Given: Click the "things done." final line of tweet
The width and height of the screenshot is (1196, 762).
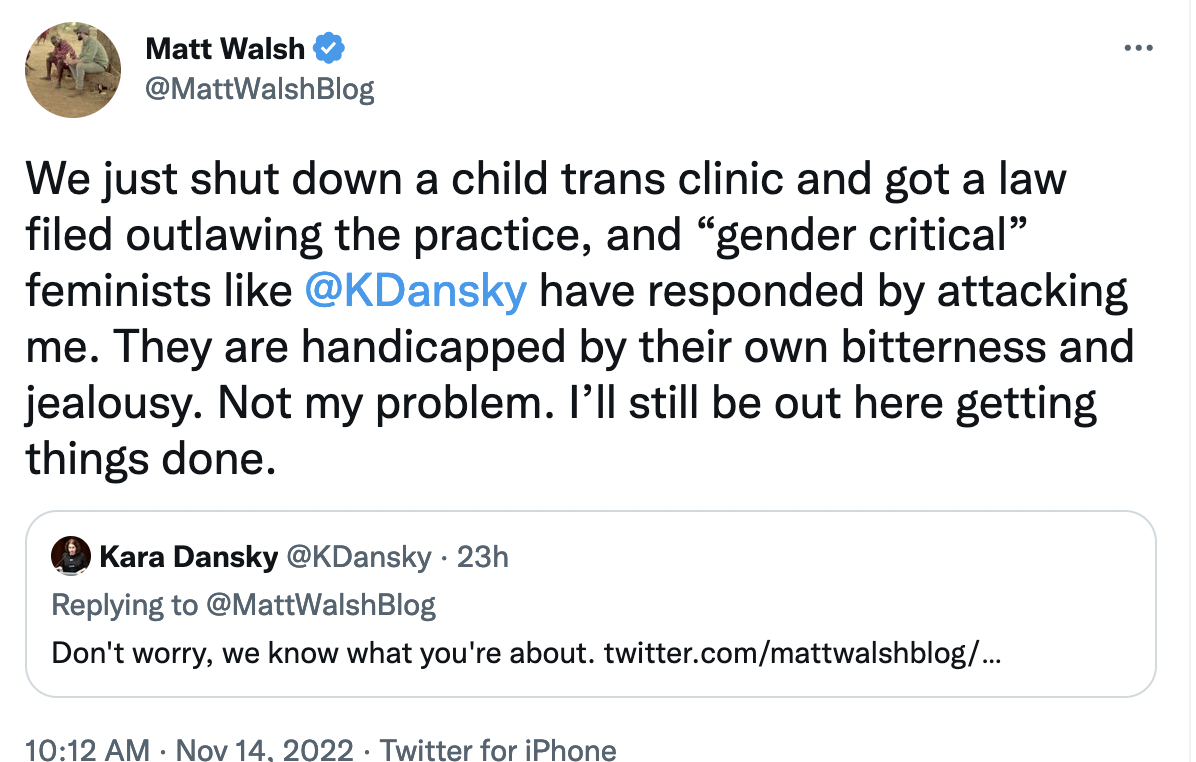Looking at the screenshot, I should point(151,458).
